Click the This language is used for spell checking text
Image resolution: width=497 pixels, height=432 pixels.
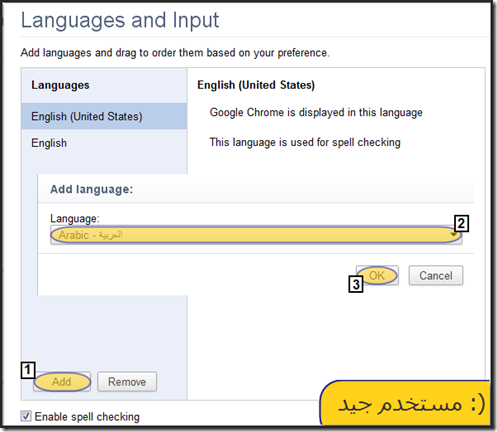pos(305,142)
